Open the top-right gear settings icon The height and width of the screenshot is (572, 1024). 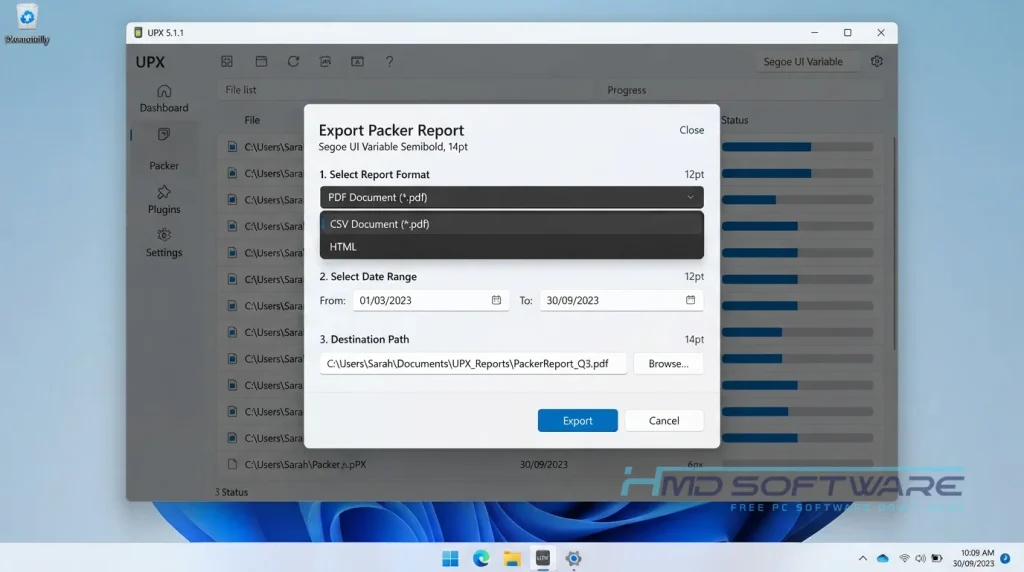pyautogui.click(x=876, y=61)
